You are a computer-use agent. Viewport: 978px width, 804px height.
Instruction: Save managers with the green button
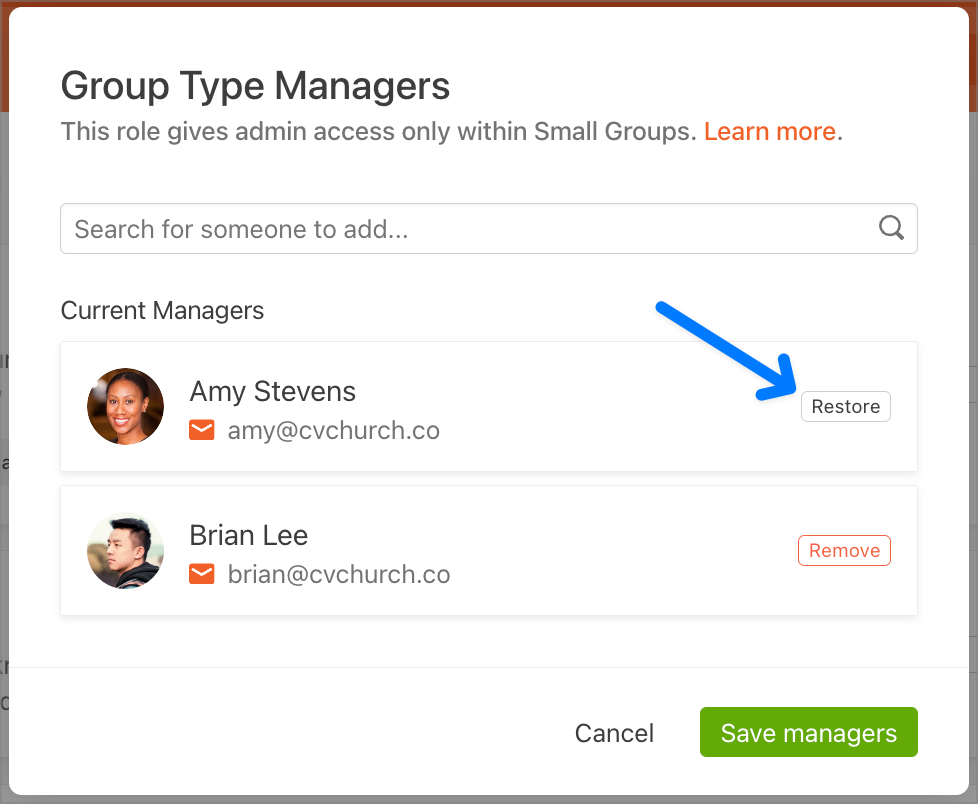[x=808, y=732]
